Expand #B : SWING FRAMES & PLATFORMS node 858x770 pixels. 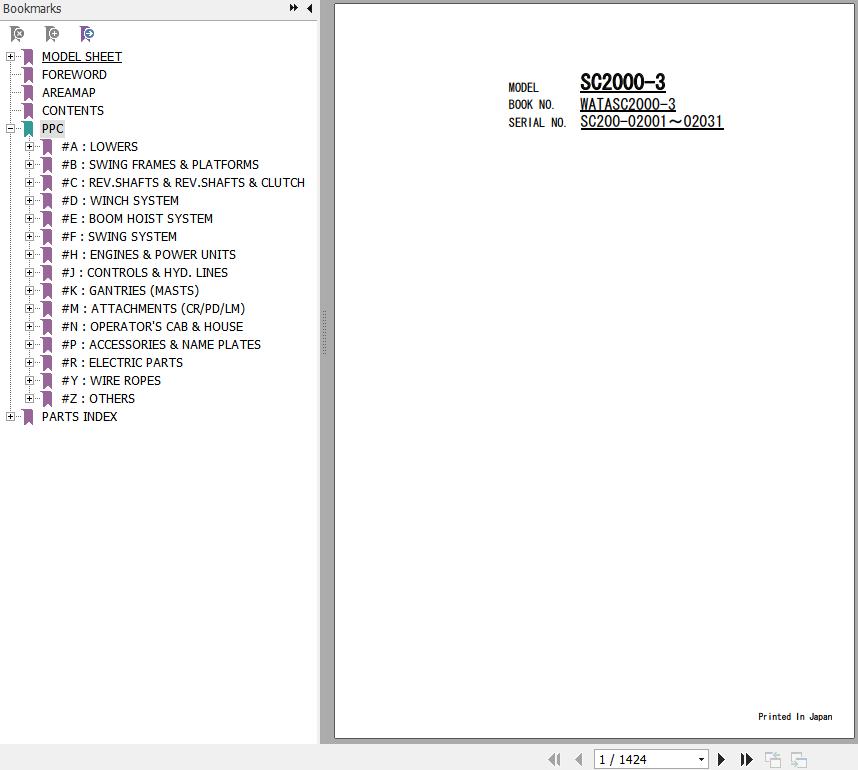tap(30, 165)
